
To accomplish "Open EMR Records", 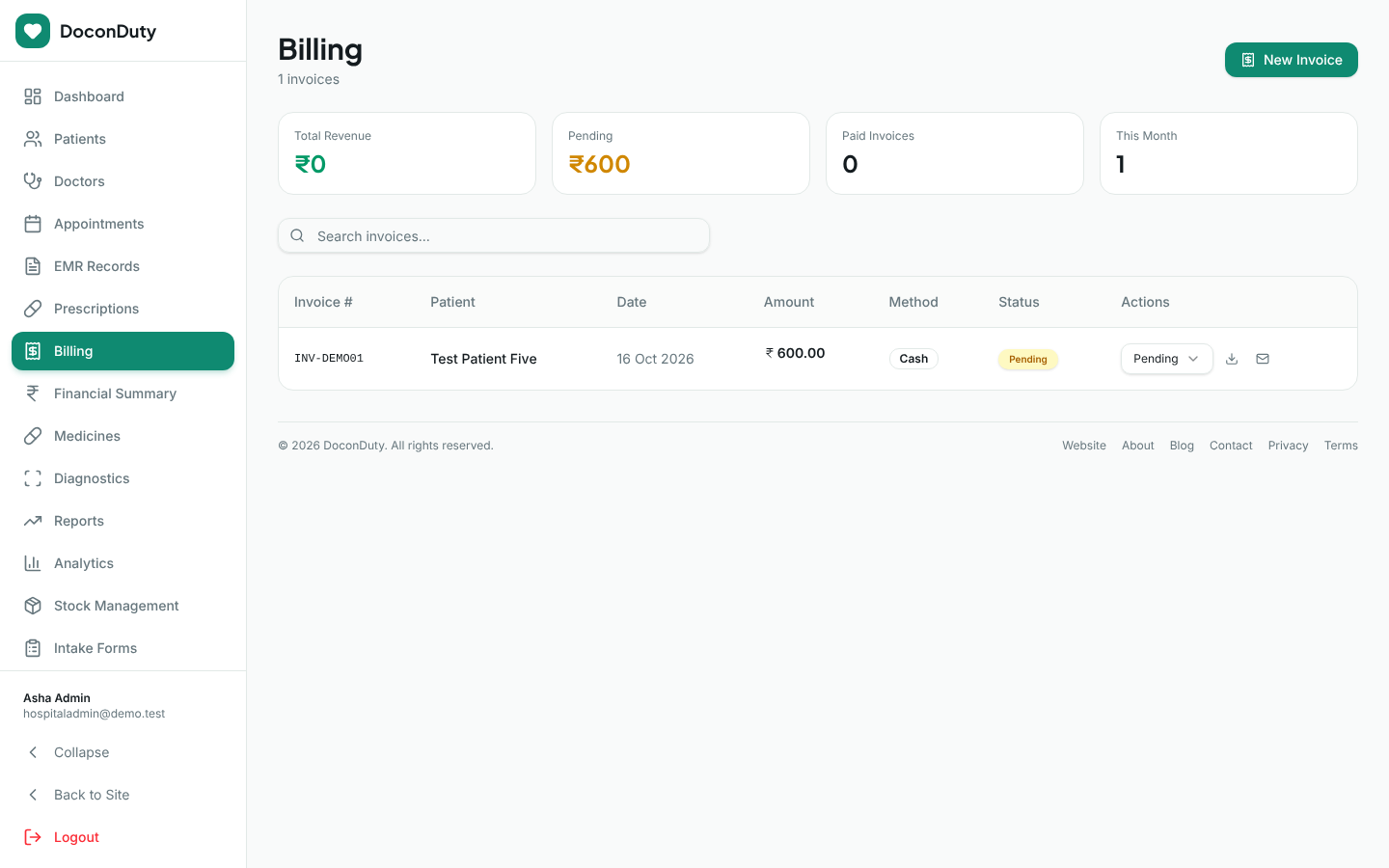I will click(123, 266).
